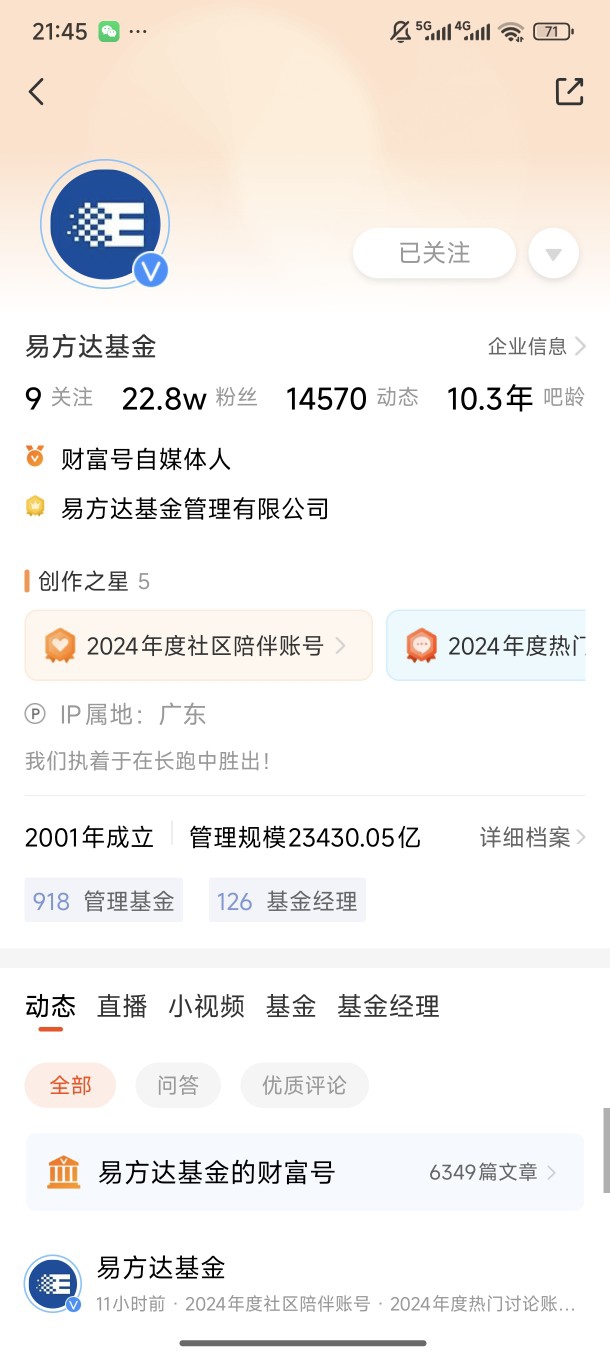This screenshot has width=610, height=1356.
Task: Open the 2024年度社区陪伴账号 badge card
Action: tap(199, 646)
